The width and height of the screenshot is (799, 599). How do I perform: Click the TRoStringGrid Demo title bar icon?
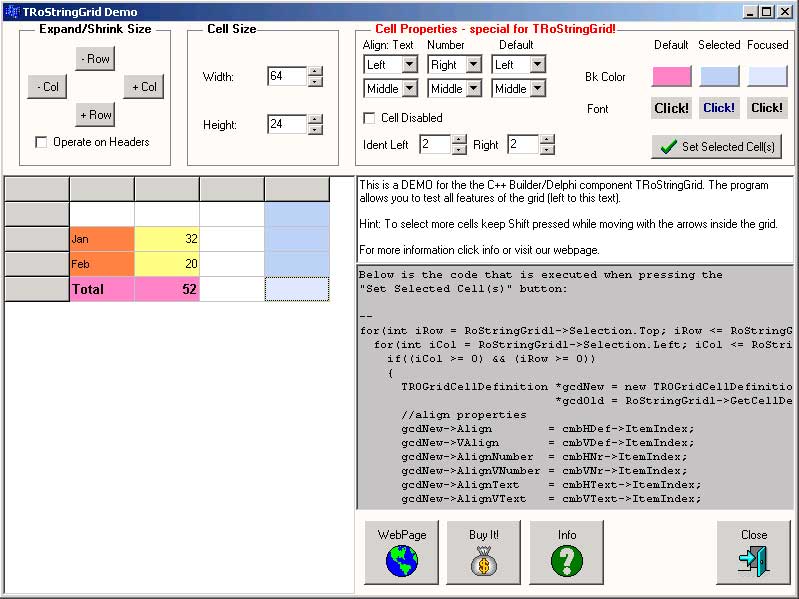tap(12, 12)
